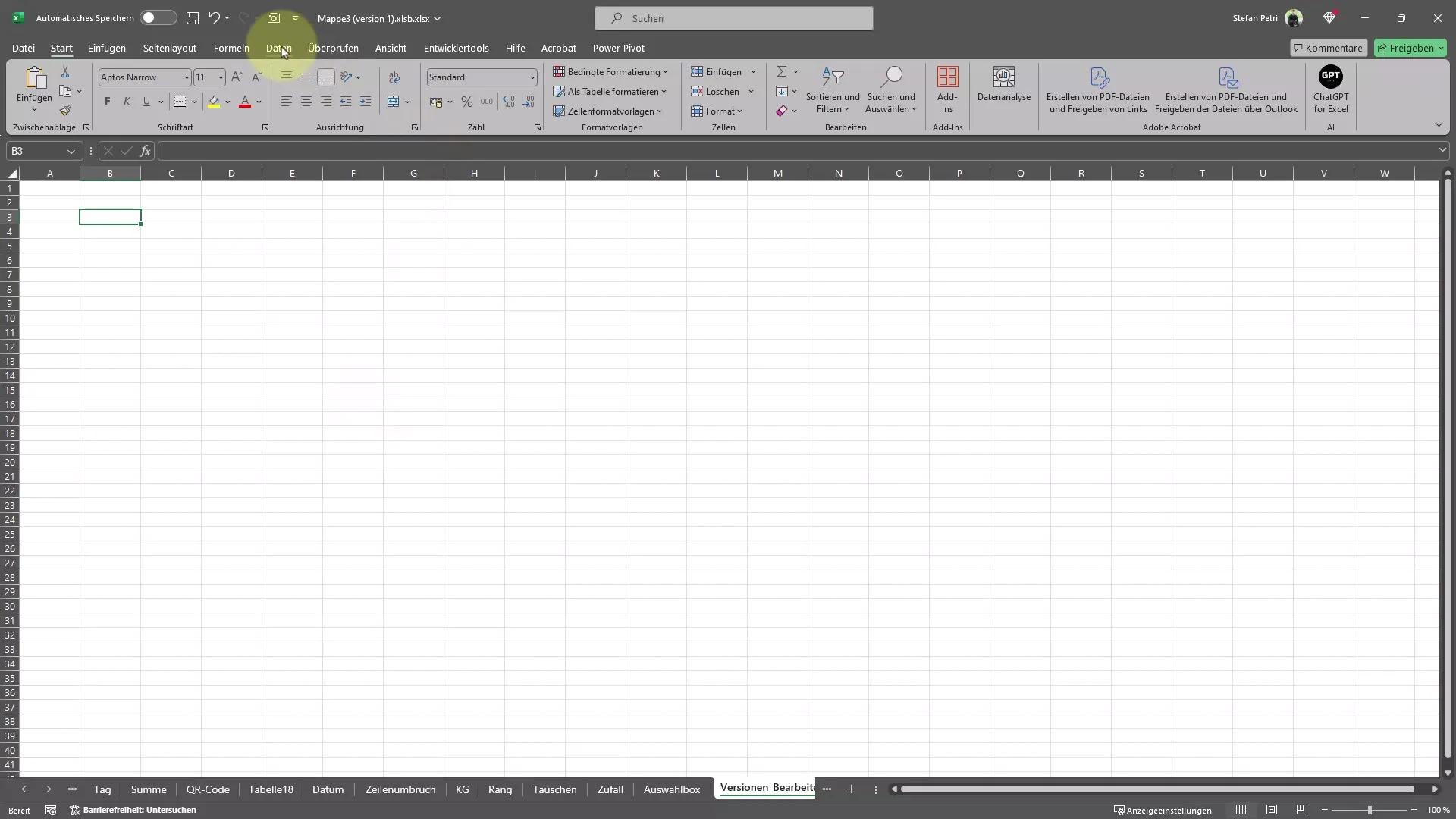Switch to the Formeln ribbon tab
This screenshot has height=819, width=1456.
(231, 47)
